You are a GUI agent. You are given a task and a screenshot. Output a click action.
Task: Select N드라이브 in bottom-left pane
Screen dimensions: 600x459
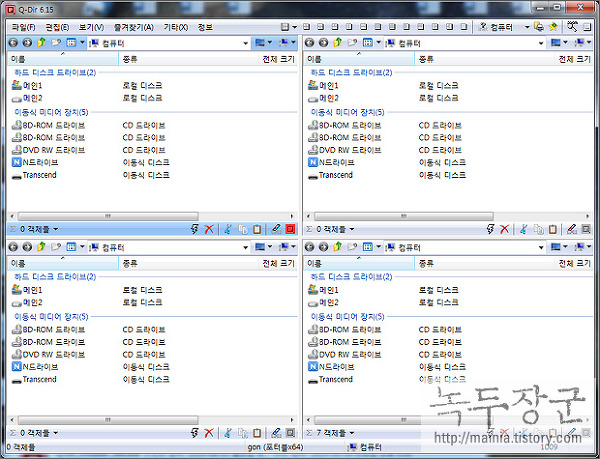(x=35, y=366)
